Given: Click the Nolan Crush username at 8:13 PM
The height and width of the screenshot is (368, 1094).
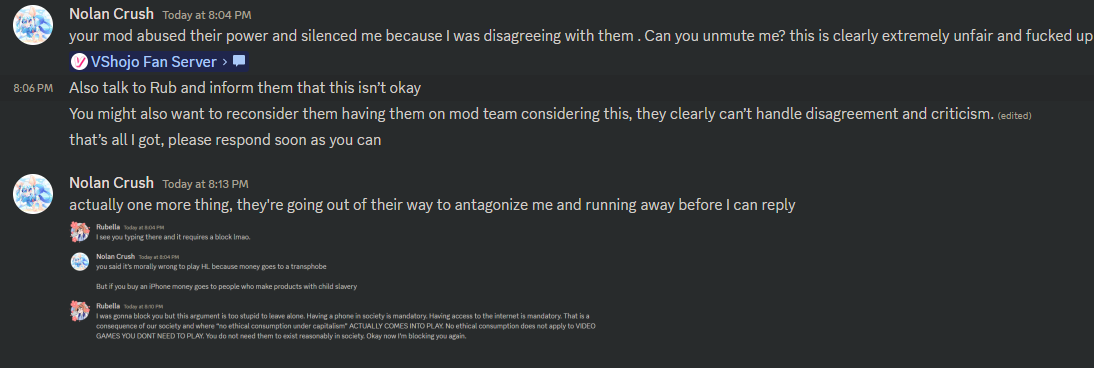Looking at the screenshot, I should [x=112, y=183].
